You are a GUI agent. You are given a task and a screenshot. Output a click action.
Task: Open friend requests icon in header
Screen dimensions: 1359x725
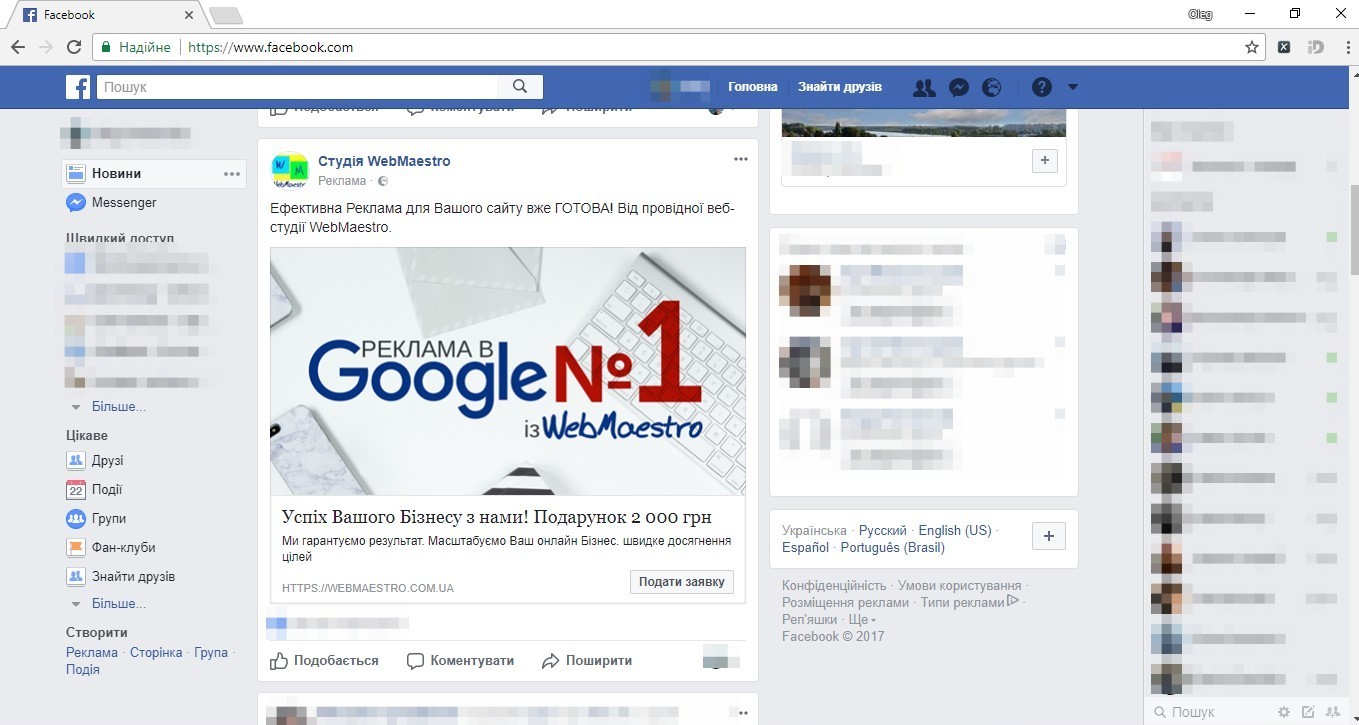[924, 87]
